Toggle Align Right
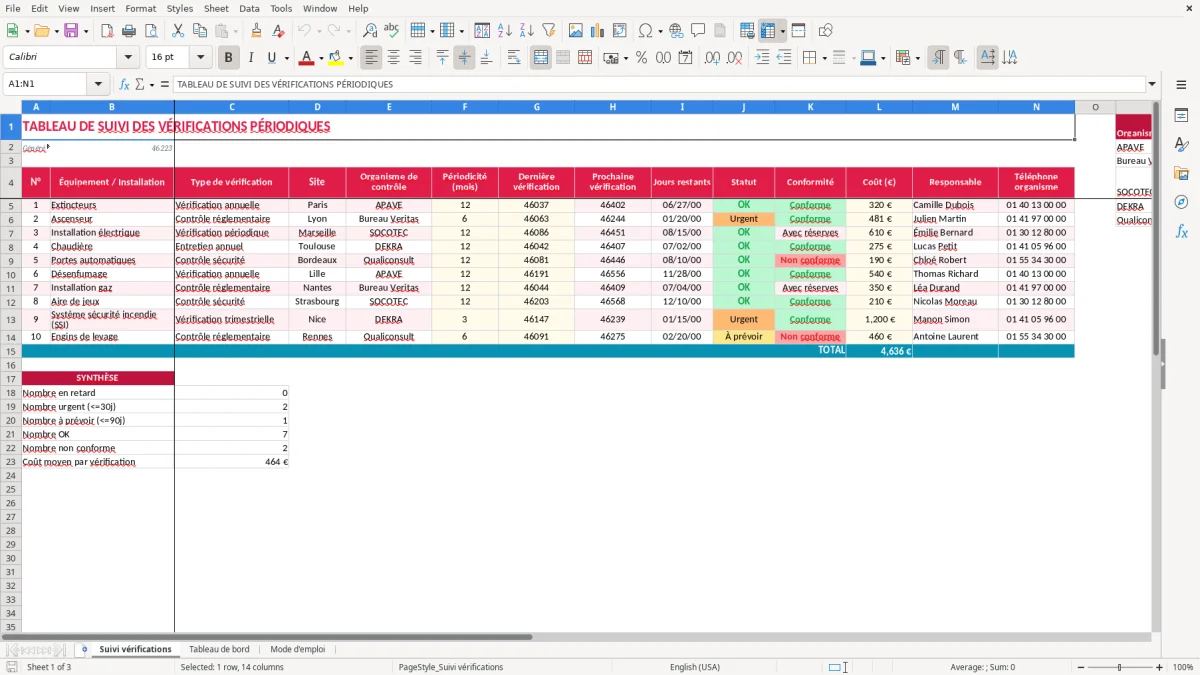 (x=415, y=58)
